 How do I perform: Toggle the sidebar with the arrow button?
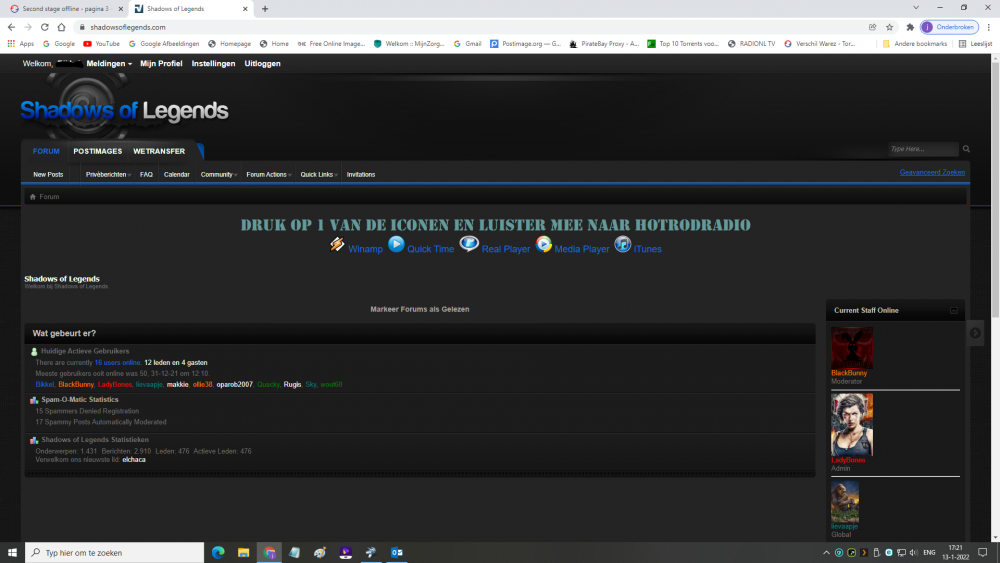click(x=976, y=333)
